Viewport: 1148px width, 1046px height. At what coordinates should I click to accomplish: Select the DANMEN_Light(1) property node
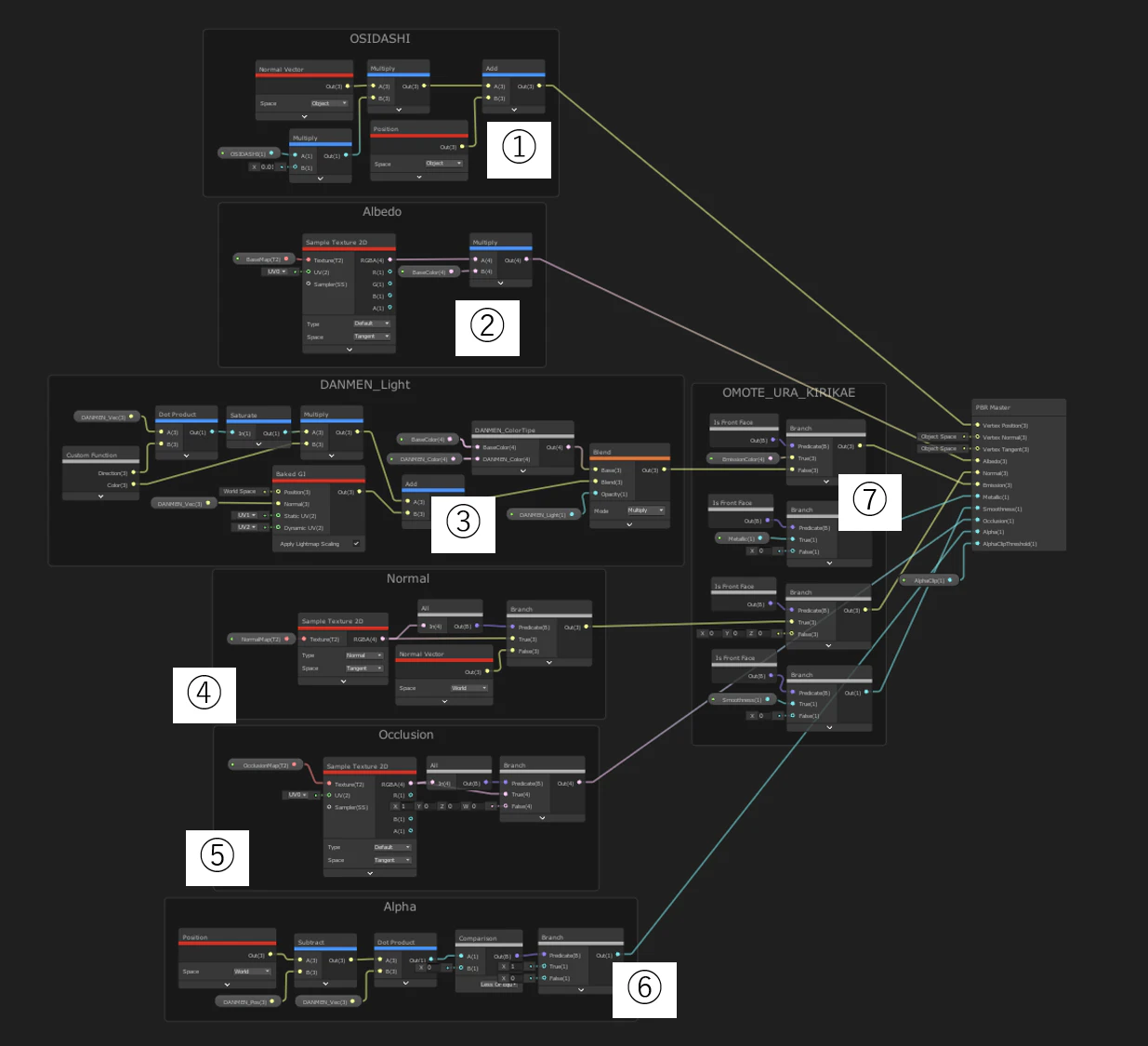coord(544,514)
